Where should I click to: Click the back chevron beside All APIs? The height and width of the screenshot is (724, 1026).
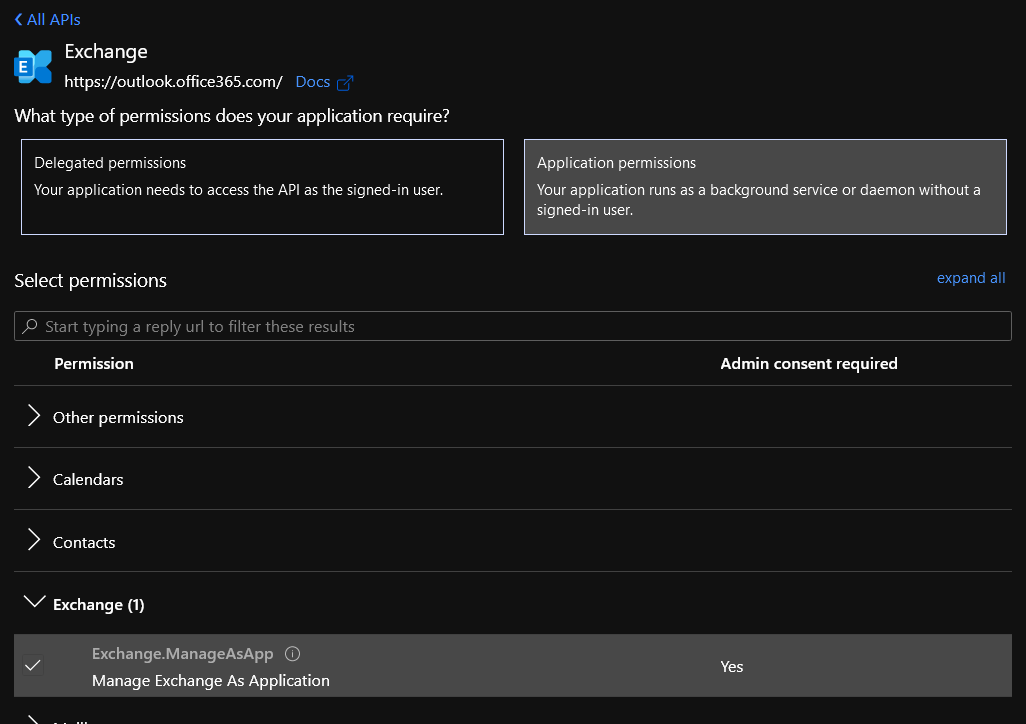coord(18,20)
